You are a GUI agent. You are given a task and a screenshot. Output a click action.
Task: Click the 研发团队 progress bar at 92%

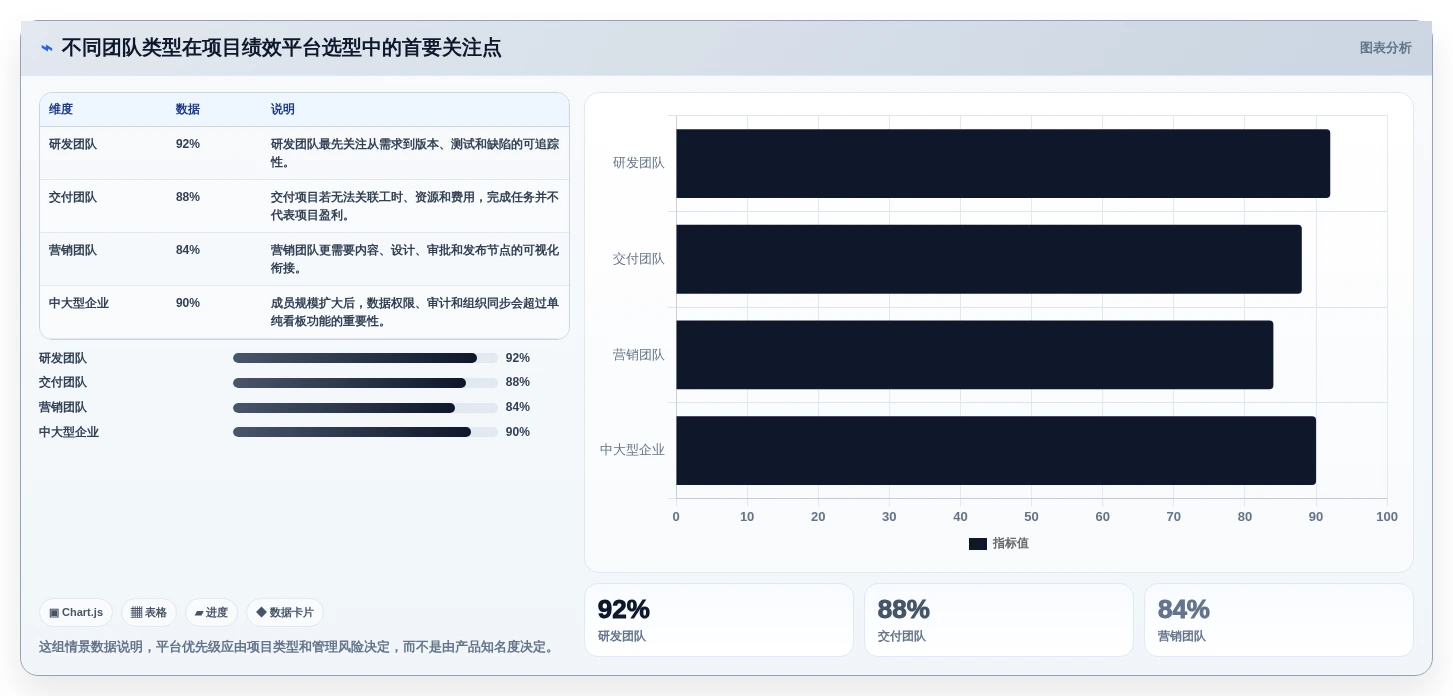pyautogui.click(x=365, y=358)
